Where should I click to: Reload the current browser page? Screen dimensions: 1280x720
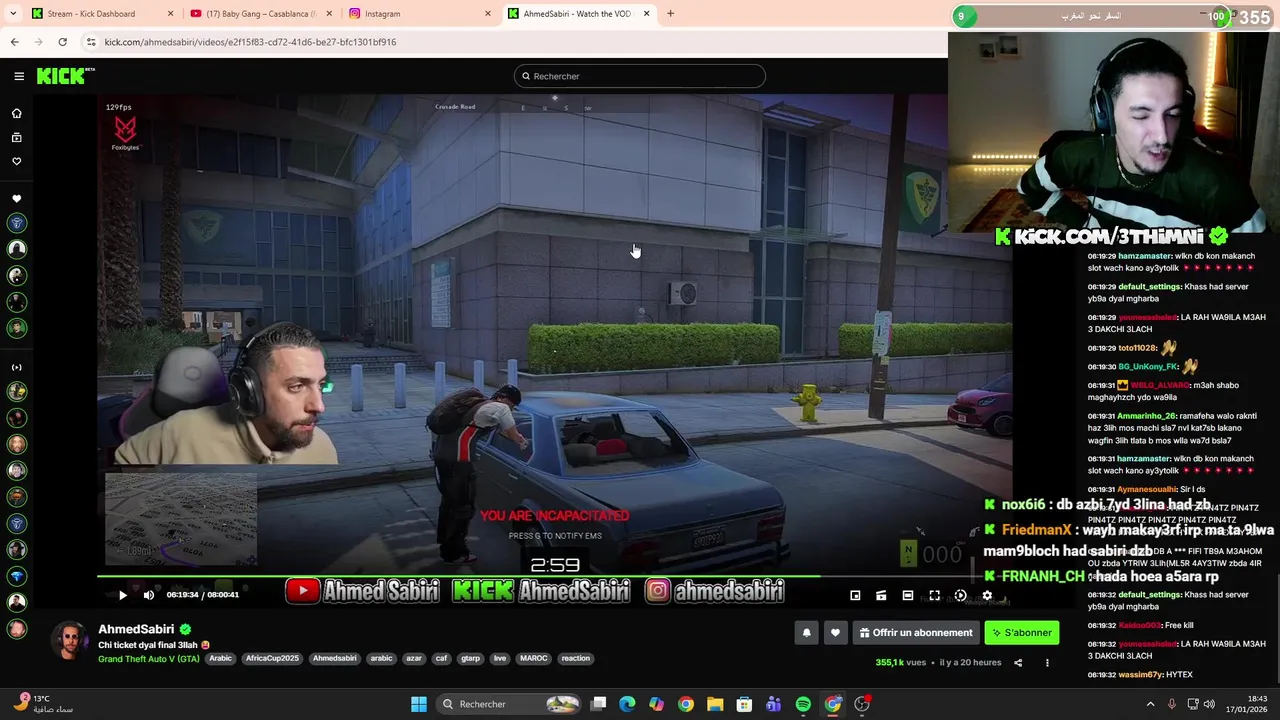pyautogui.click(x=62, y=42)
